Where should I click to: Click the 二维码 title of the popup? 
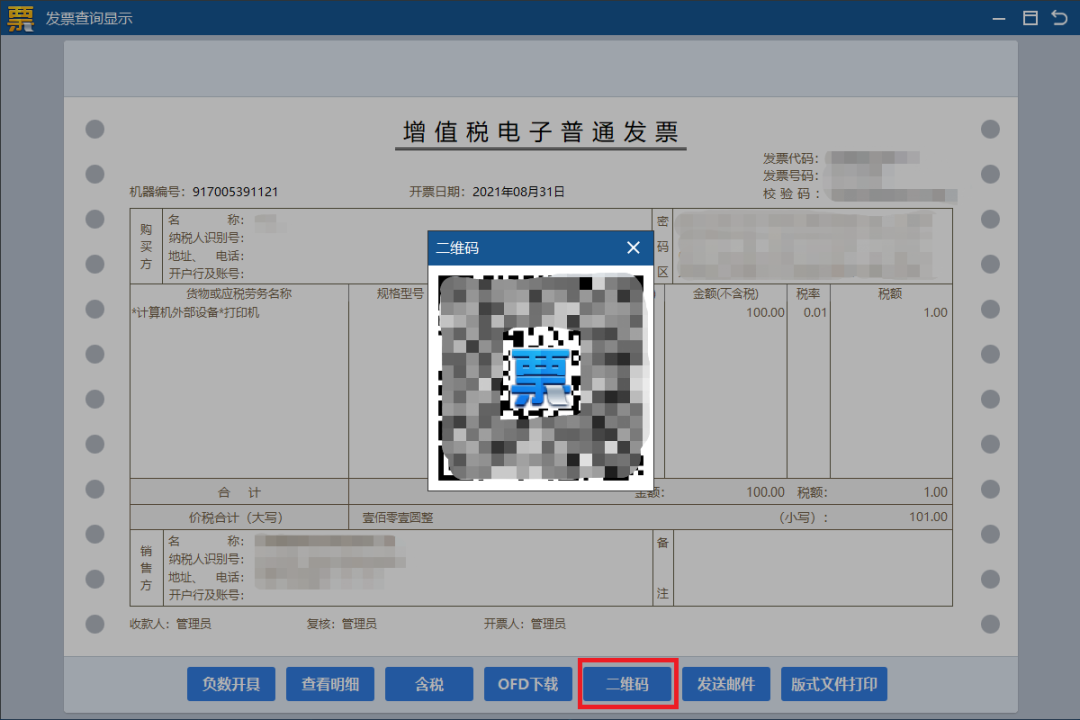tap(457, 248)
